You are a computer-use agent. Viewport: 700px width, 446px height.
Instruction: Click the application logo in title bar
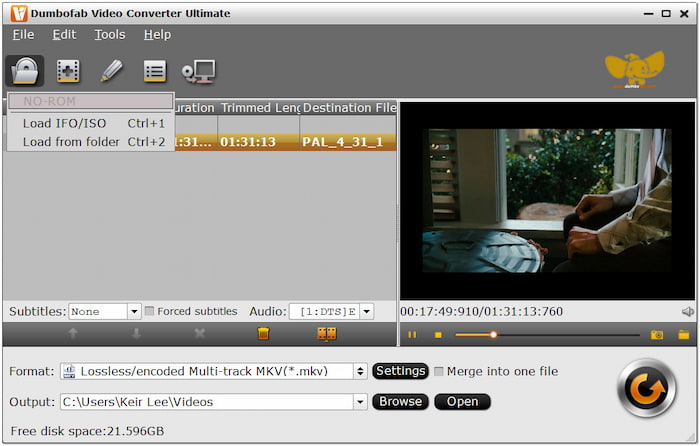(19, 14)
